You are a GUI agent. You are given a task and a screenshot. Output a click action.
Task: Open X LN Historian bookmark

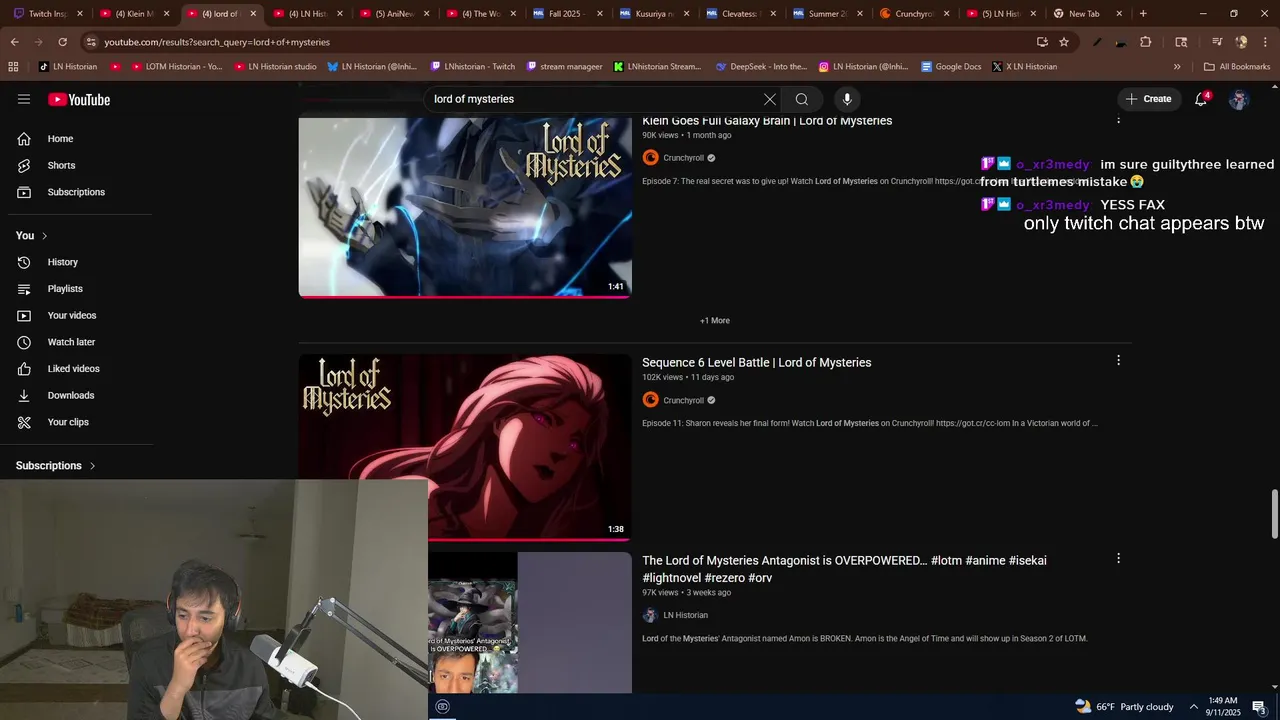coord(1024,67)
